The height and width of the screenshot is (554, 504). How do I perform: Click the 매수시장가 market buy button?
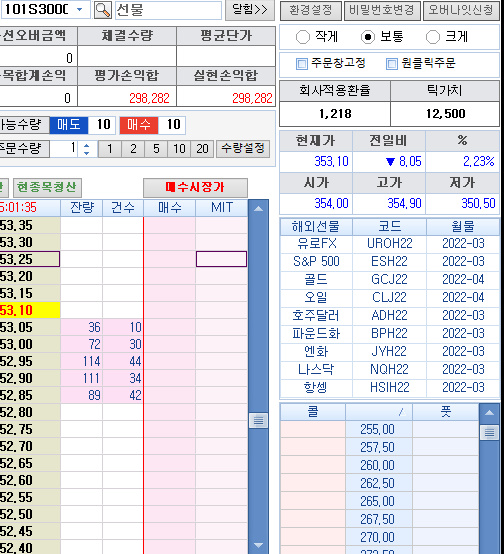point(195,187)
